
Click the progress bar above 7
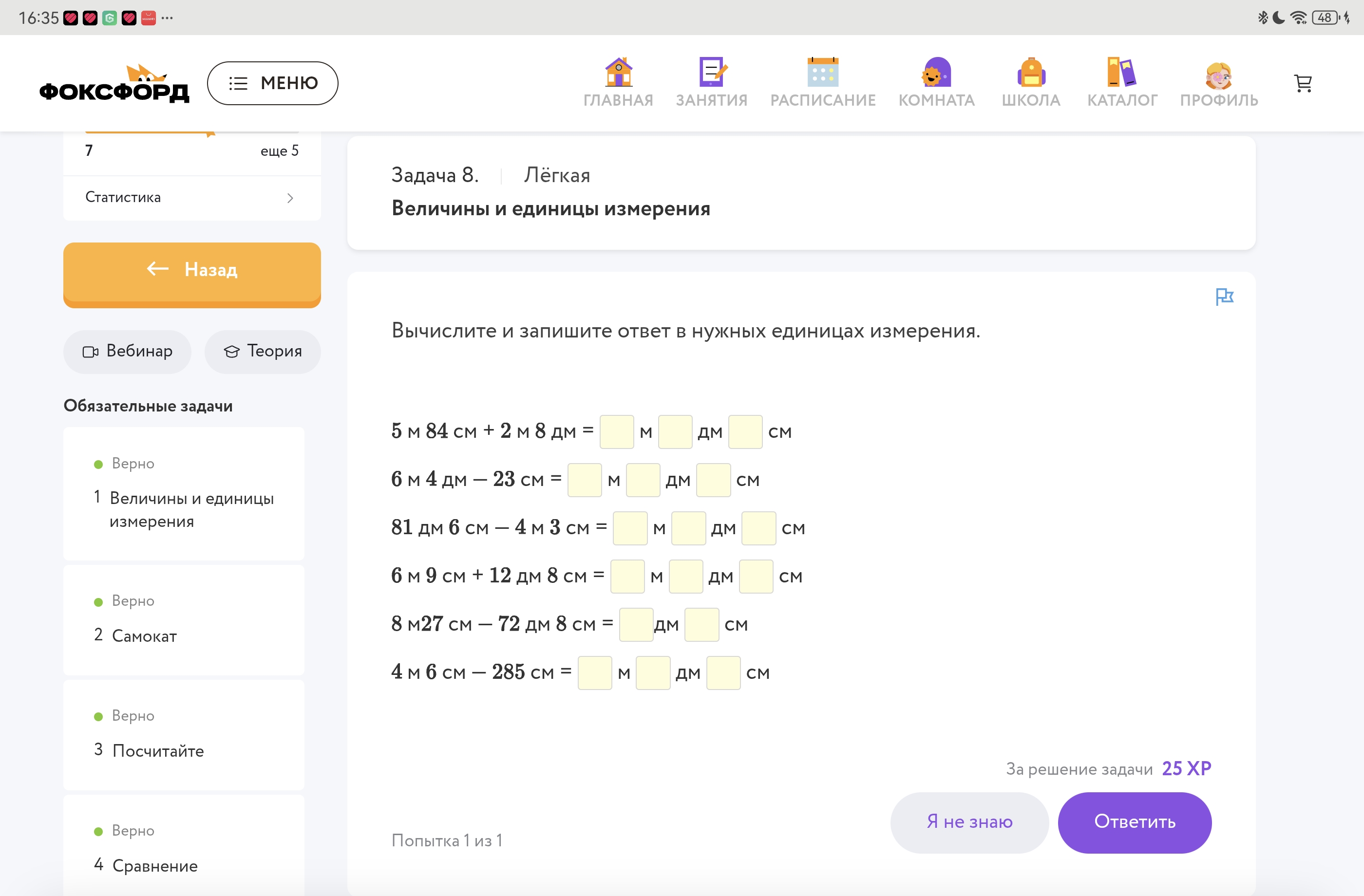(x=192, y=133)
